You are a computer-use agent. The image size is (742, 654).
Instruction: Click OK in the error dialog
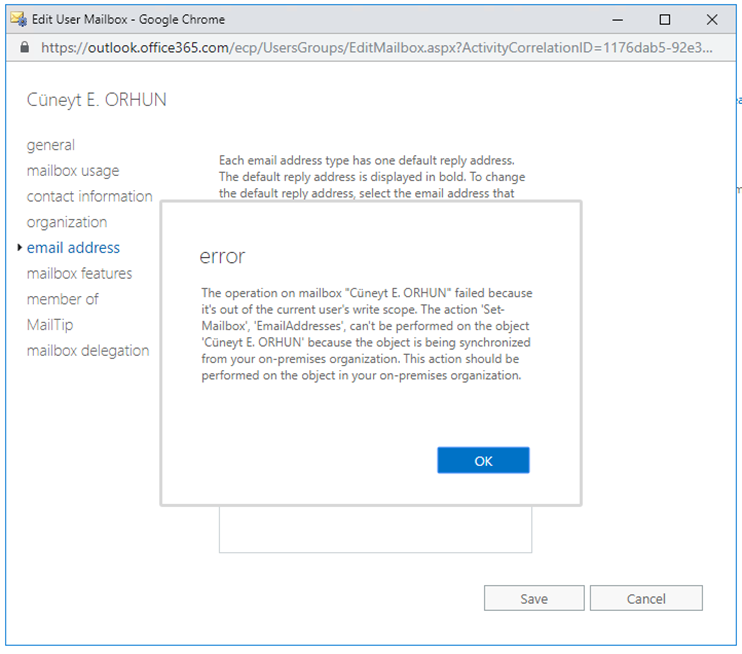click(483, 460)
